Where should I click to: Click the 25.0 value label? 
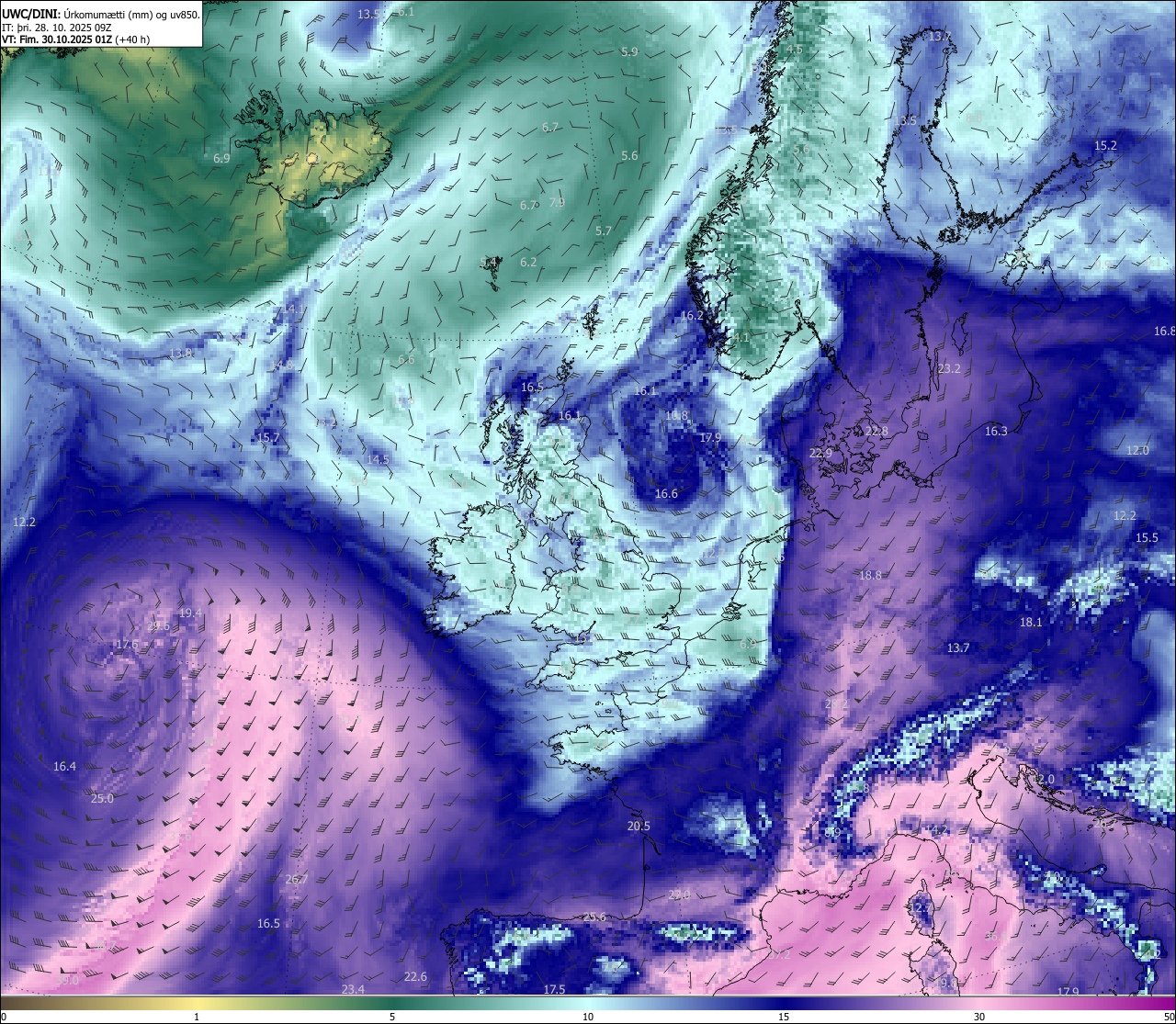pyautogui.click(x=102, y=799)
